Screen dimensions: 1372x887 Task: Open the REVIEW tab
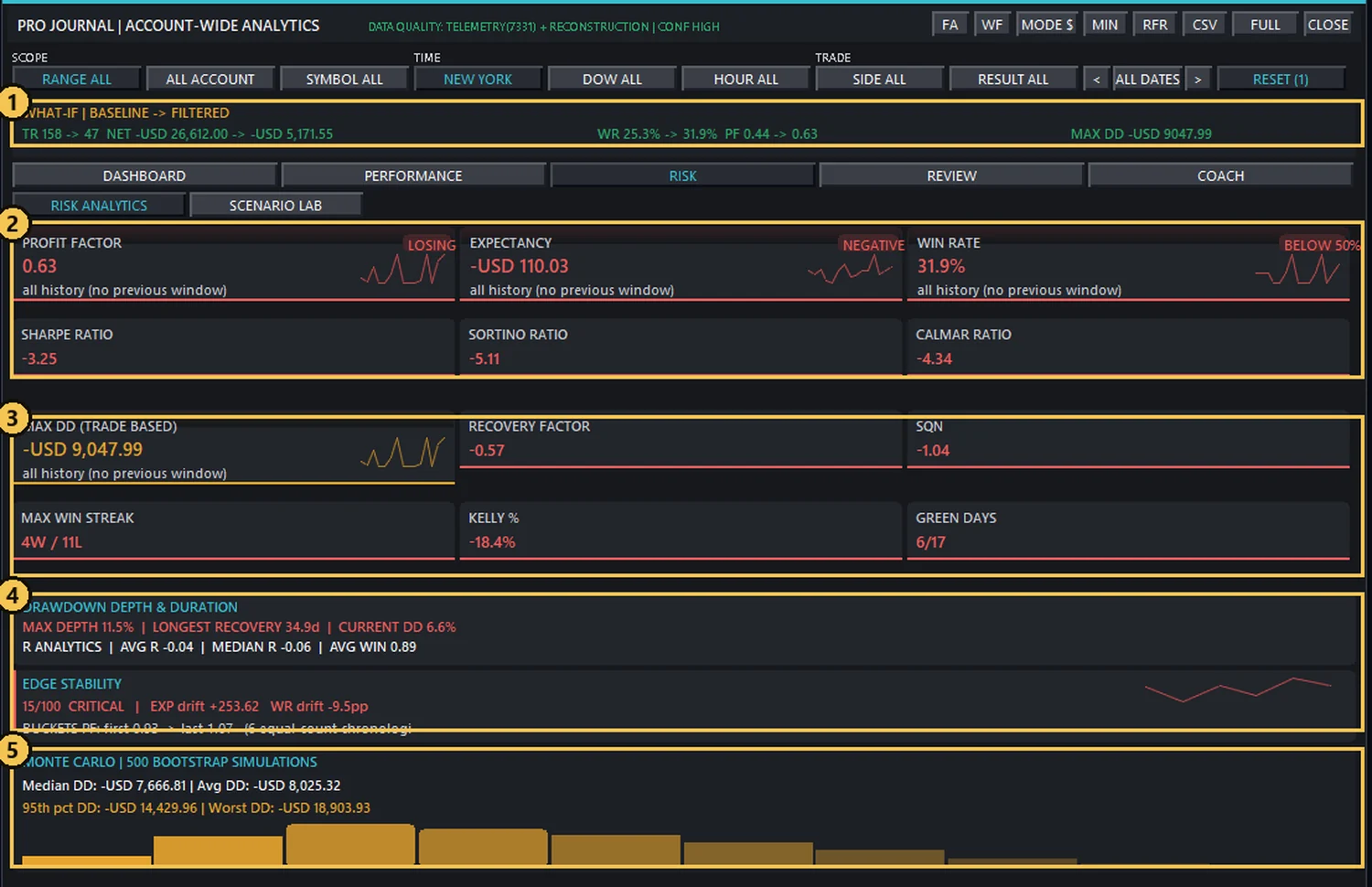coord(951,176)
